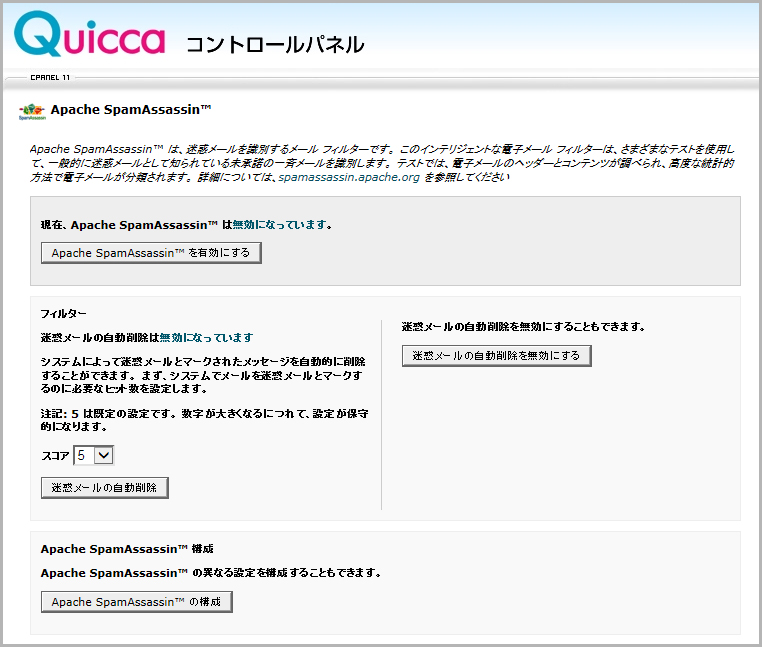
Task: Click the スコア label text
Action: [55, 455]
